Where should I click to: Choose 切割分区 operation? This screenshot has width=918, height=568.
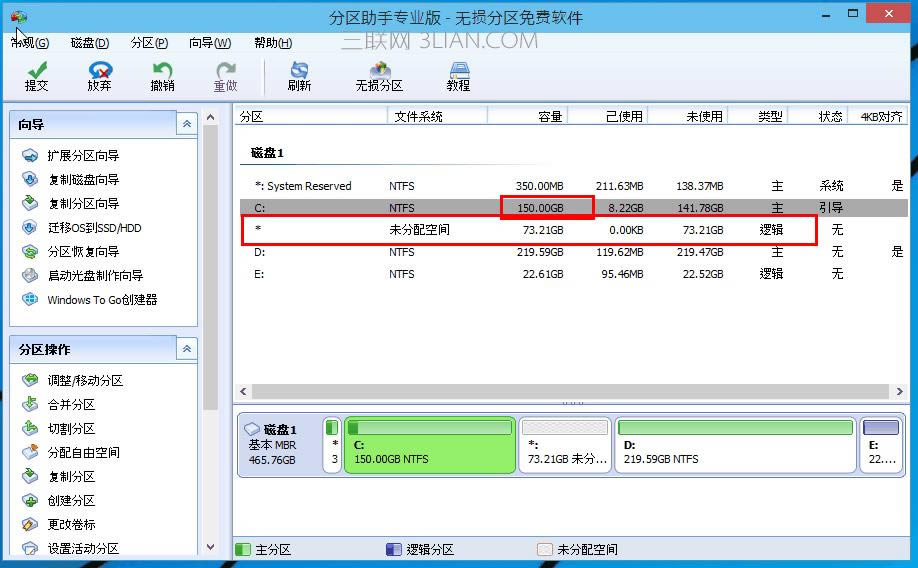(58, 429)
